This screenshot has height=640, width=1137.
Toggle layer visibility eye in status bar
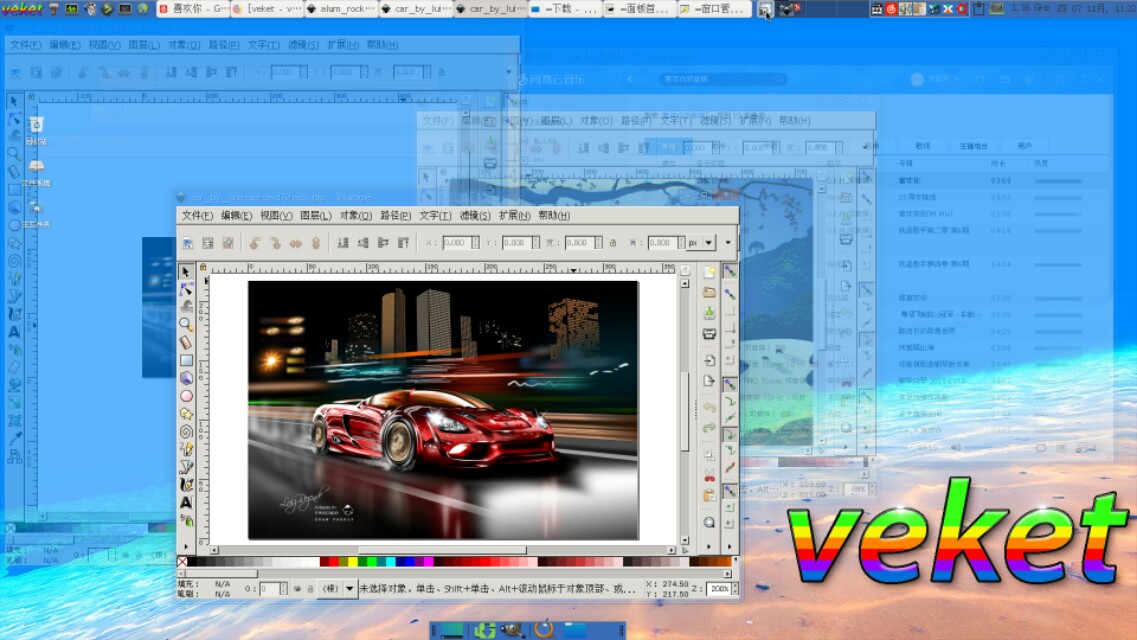pos(297,589)
